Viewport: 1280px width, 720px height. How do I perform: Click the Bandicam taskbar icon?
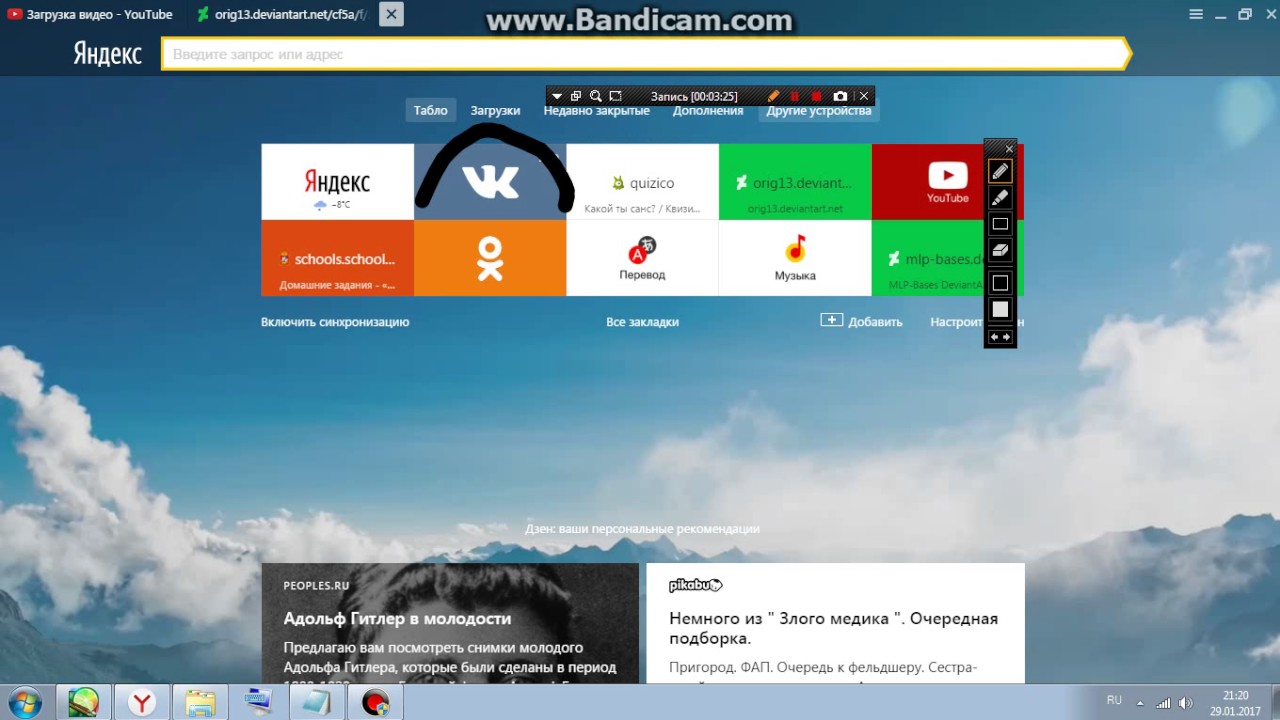(376, 703)
